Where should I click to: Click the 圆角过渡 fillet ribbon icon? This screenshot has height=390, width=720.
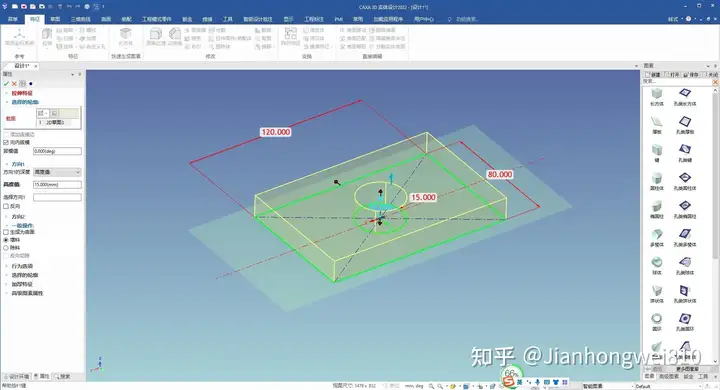[x=156, y=37]
